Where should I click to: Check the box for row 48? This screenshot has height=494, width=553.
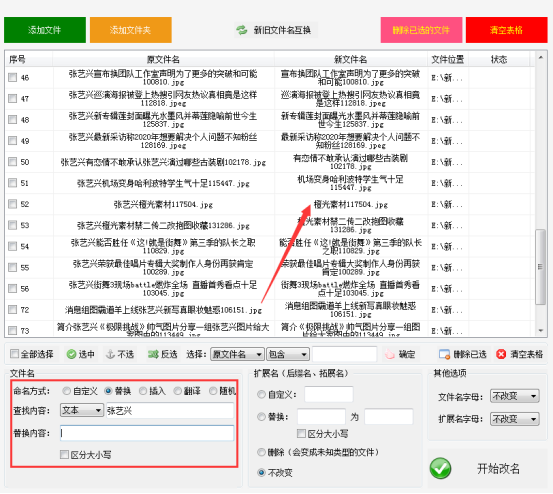click(12, 120)
